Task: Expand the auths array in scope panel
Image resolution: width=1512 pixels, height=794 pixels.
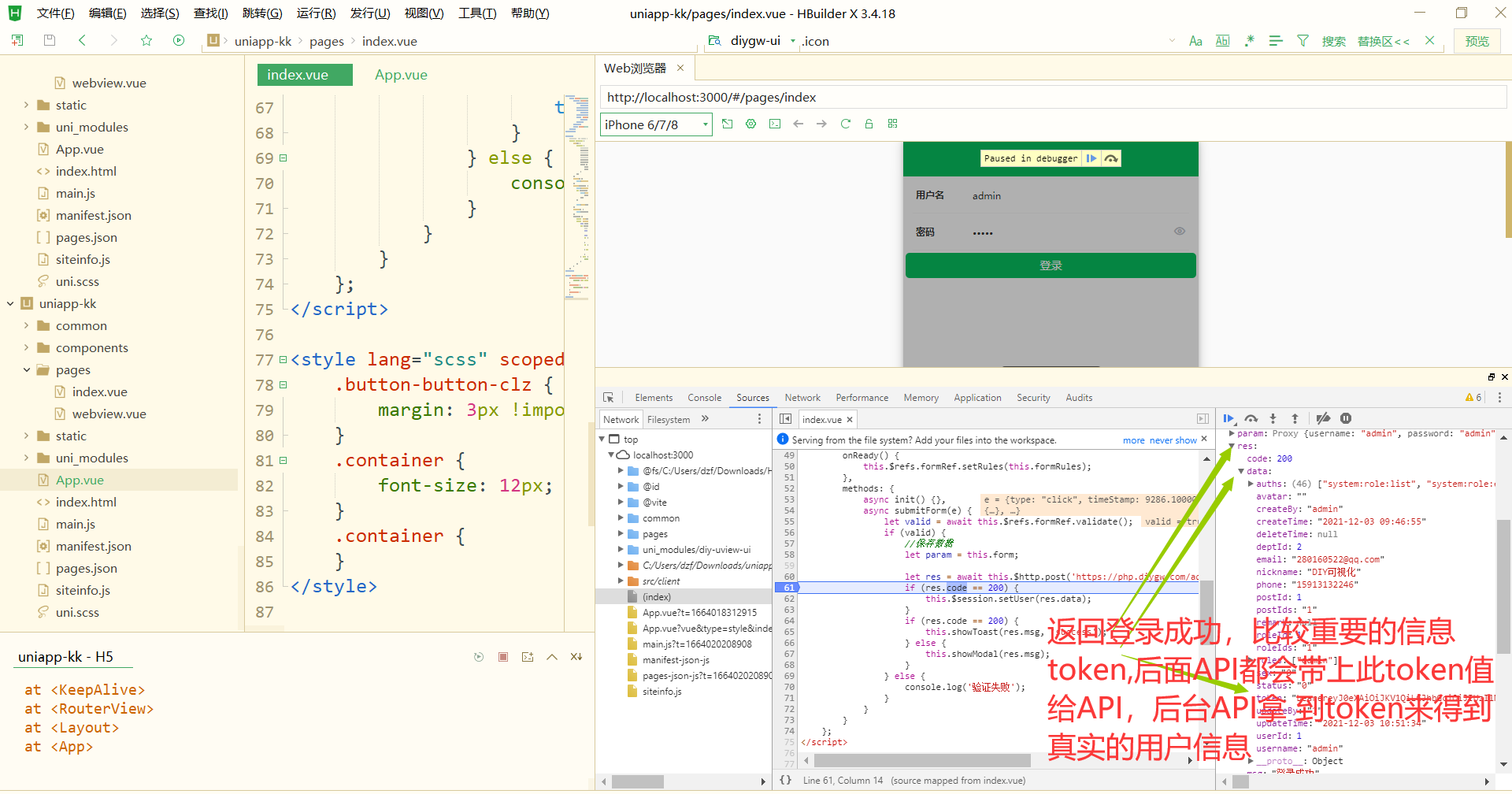Action: pyautogui.click(x=1251, y=484)
